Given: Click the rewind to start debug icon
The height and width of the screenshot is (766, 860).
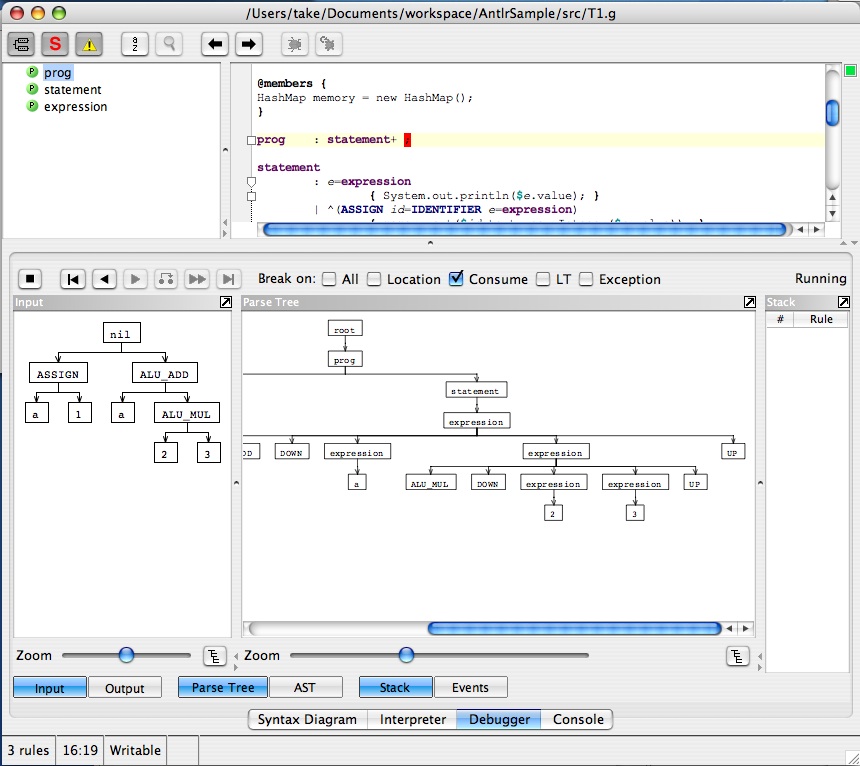Looking at the screenshot, I should [x=72, y=278].
